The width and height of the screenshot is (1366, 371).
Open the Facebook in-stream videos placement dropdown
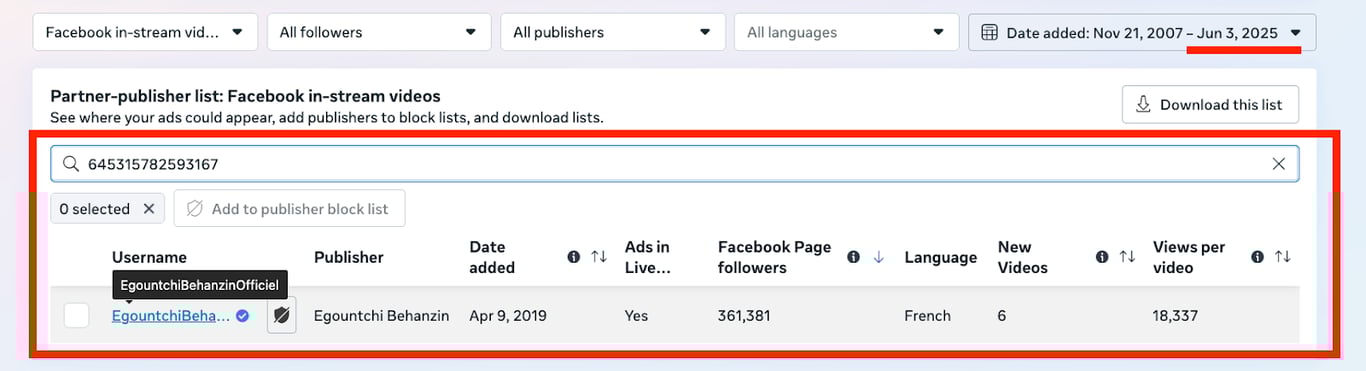(x=145, y=32)
